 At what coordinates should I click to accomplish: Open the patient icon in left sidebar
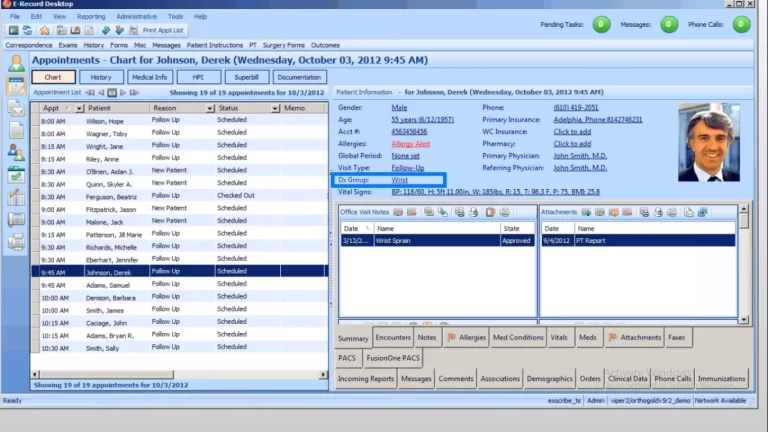(16, 63)
